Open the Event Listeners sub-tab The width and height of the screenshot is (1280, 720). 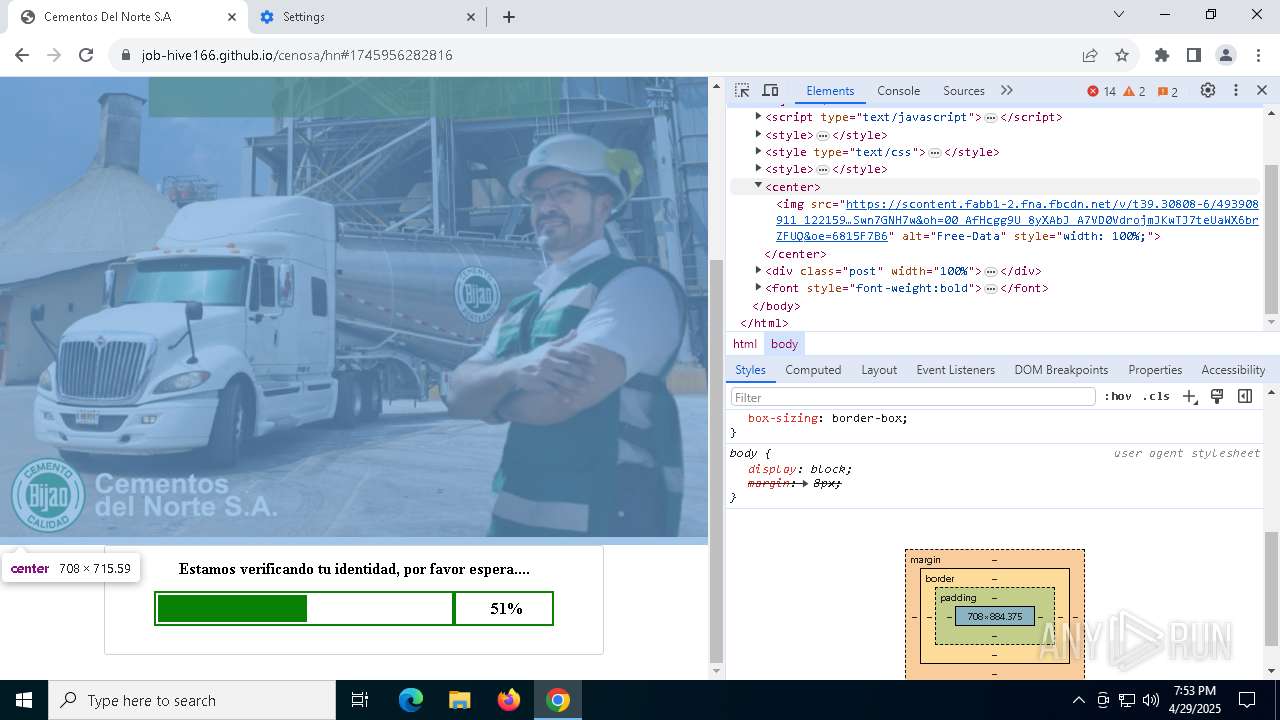point(956,370)
